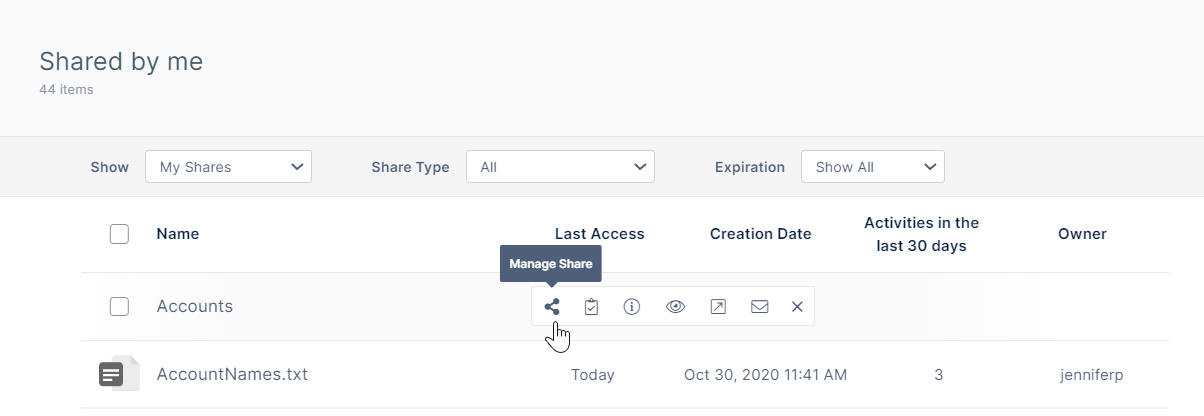The width and height of the screenshot is (1204, 416).
Task: Click the X remove share icon
Action: (x=797, y=307)
